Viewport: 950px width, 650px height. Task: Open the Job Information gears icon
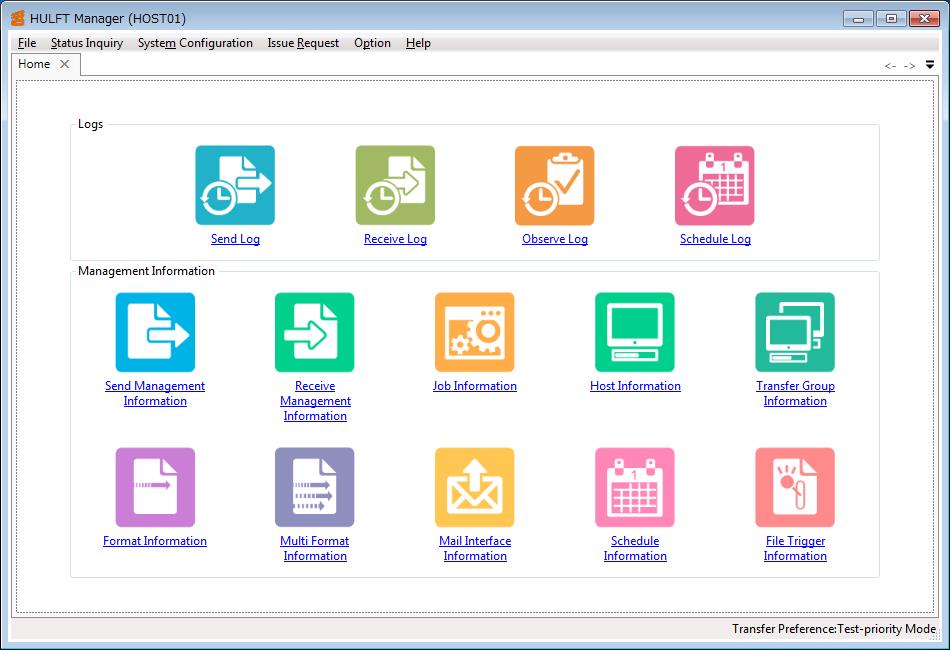474,332
